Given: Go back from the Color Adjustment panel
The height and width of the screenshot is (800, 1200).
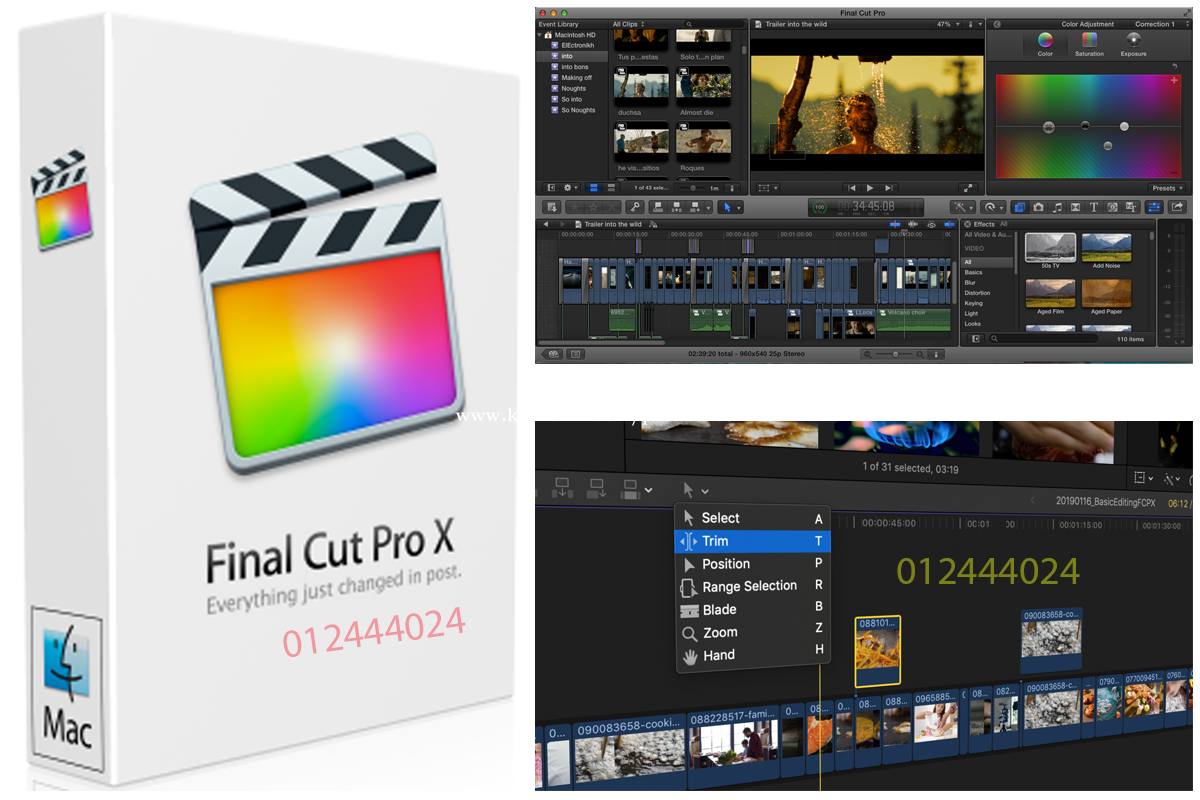Looking at the screenshot, I should point(997,24).
